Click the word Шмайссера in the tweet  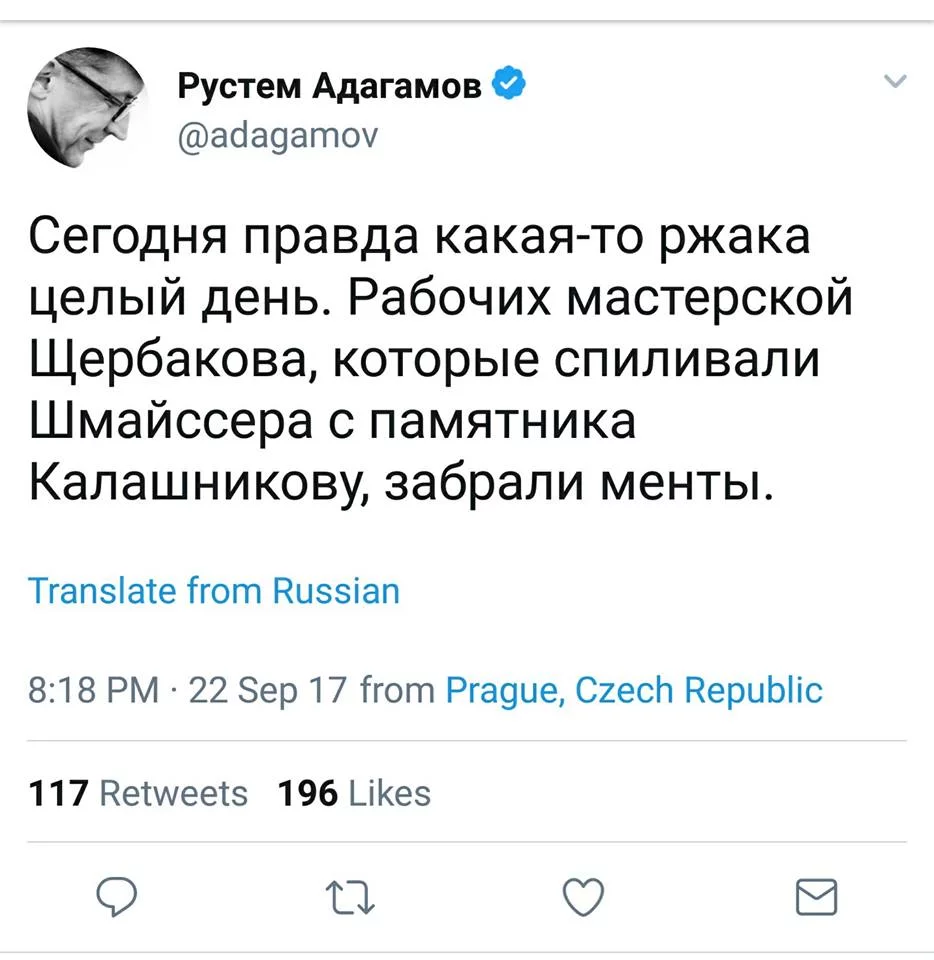tap(171, 421)
